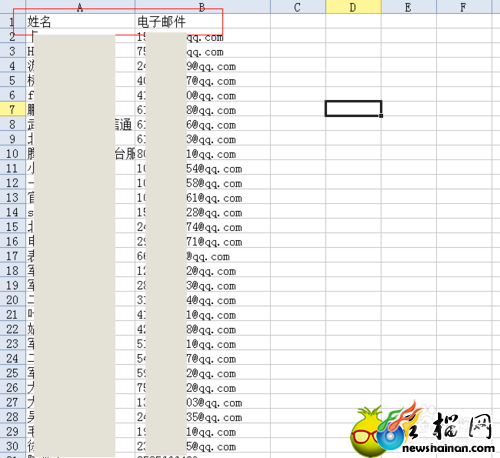The height and width of the screenshot is (458, 500).
Task: Click the fill handle of cell D7
Action: point(381,116)
